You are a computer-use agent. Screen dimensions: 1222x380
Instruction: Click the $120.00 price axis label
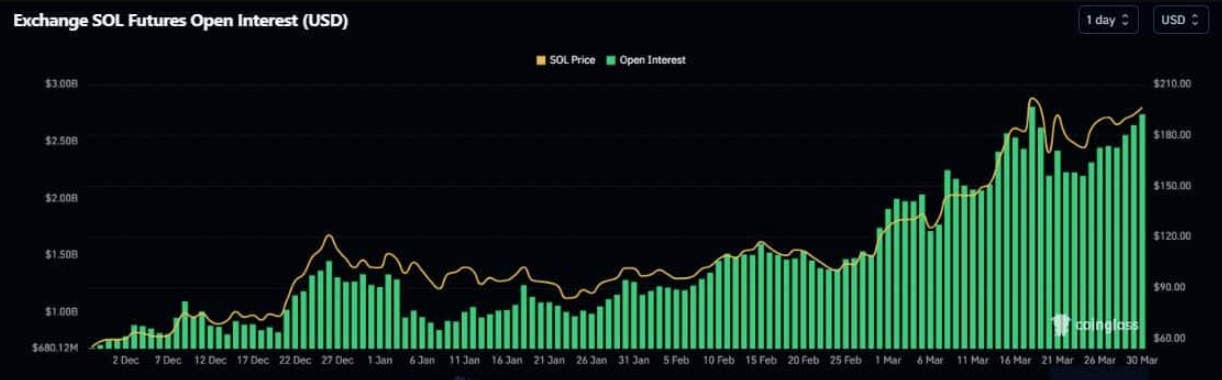pos(1171,236)
